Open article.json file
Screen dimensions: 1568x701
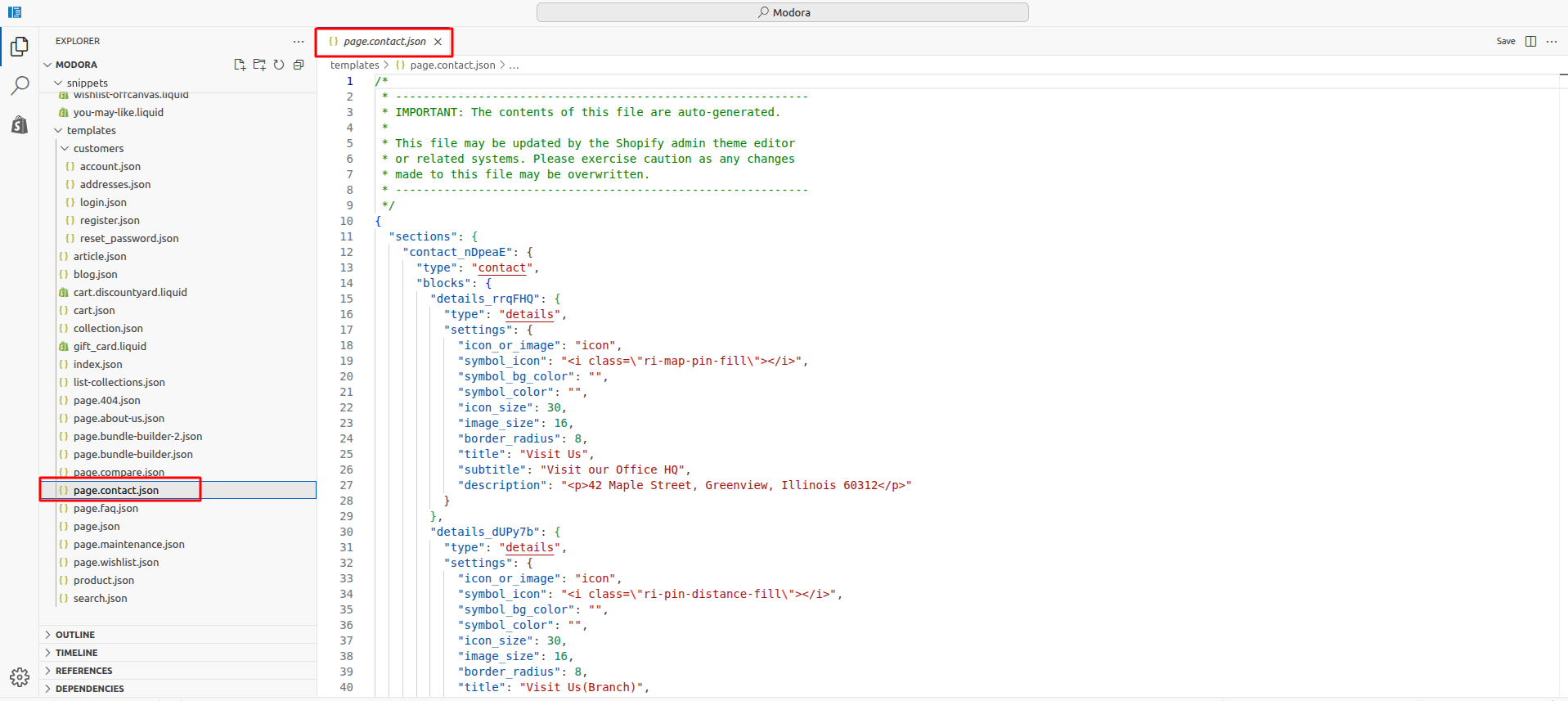pos(100,256)
